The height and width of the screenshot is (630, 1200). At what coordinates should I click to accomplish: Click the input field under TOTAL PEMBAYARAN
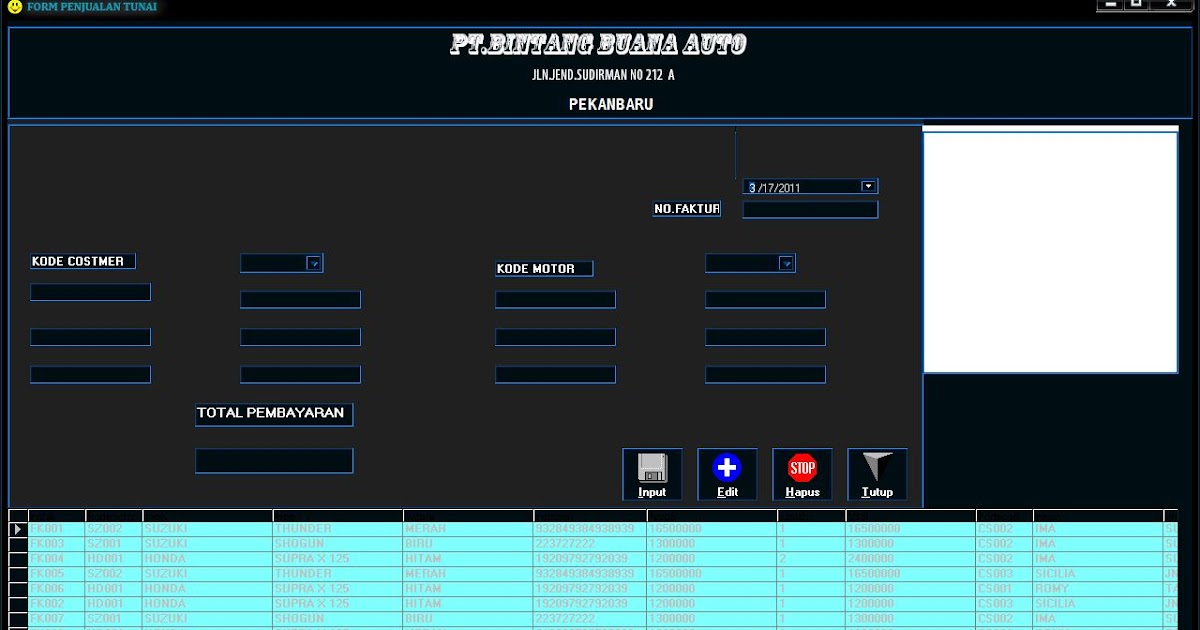tap(274, 460)
